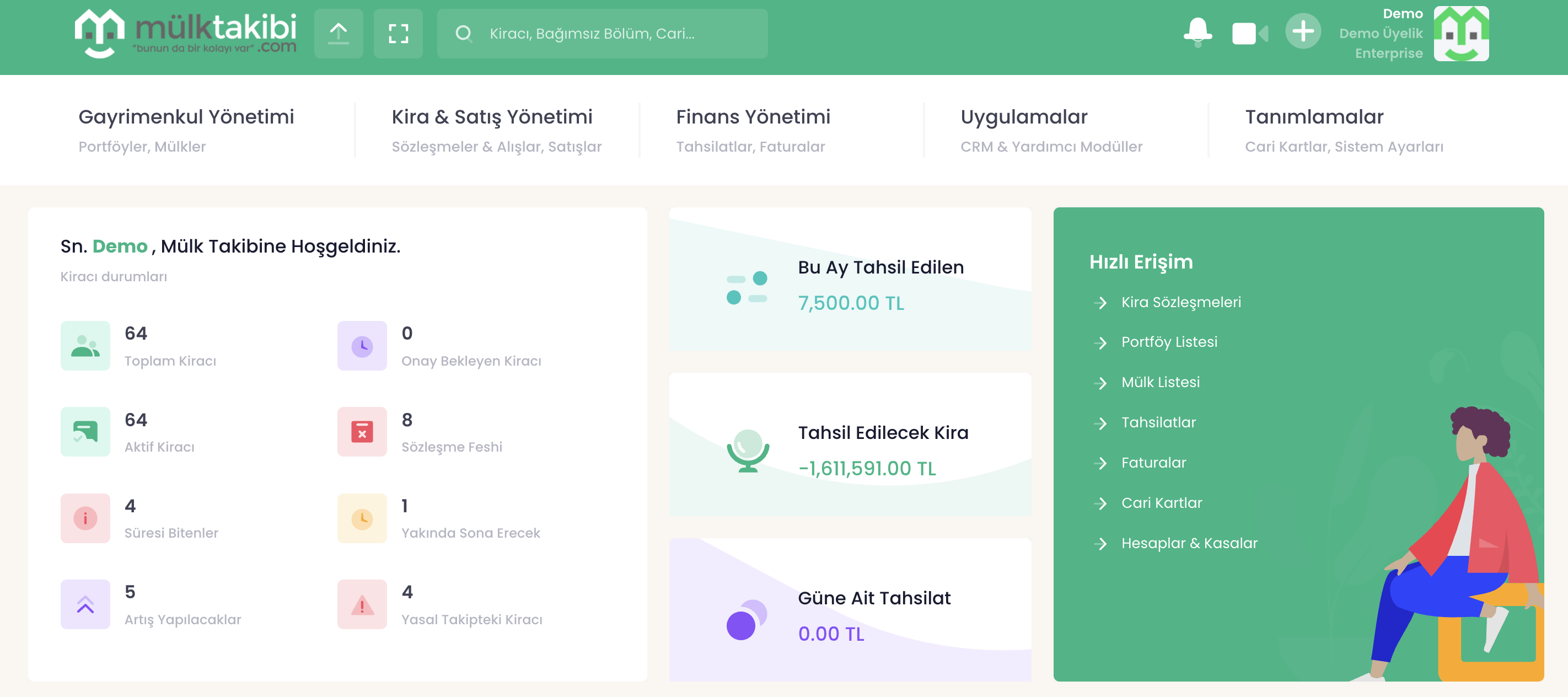Toggle fullscreen with the brackets icon
This screenshot has width=1568, height=697.
coord(398,34)
